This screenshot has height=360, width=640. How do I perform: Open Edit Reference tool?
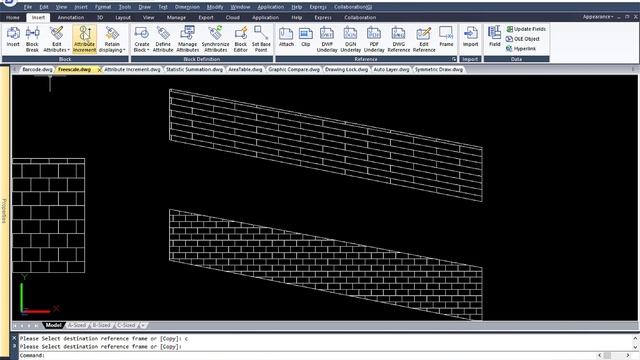[x=424, y=39]
